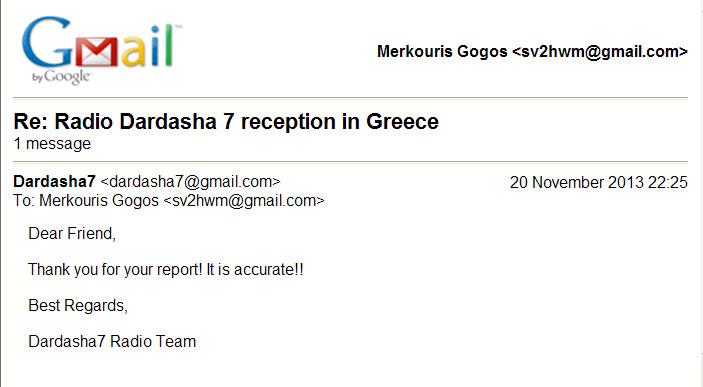Click the 'Dardasha7 Radio Team' signature
This screenshot has height=387, width=703.
pos(112,341)
